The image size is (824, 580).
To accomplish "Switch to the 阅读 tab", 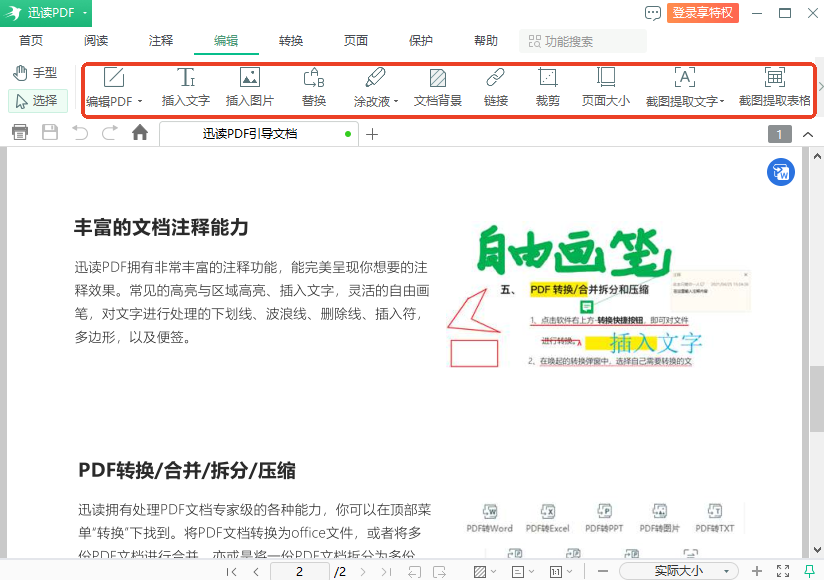I will [x=96, y=41].
